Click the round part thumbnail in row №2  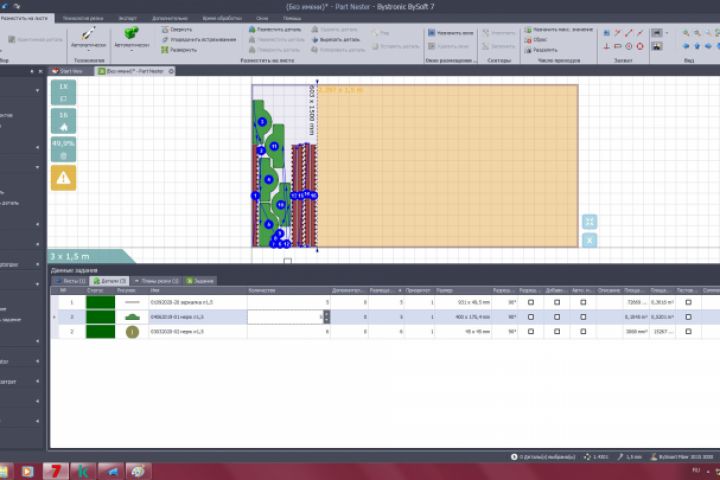click(132, 331)
